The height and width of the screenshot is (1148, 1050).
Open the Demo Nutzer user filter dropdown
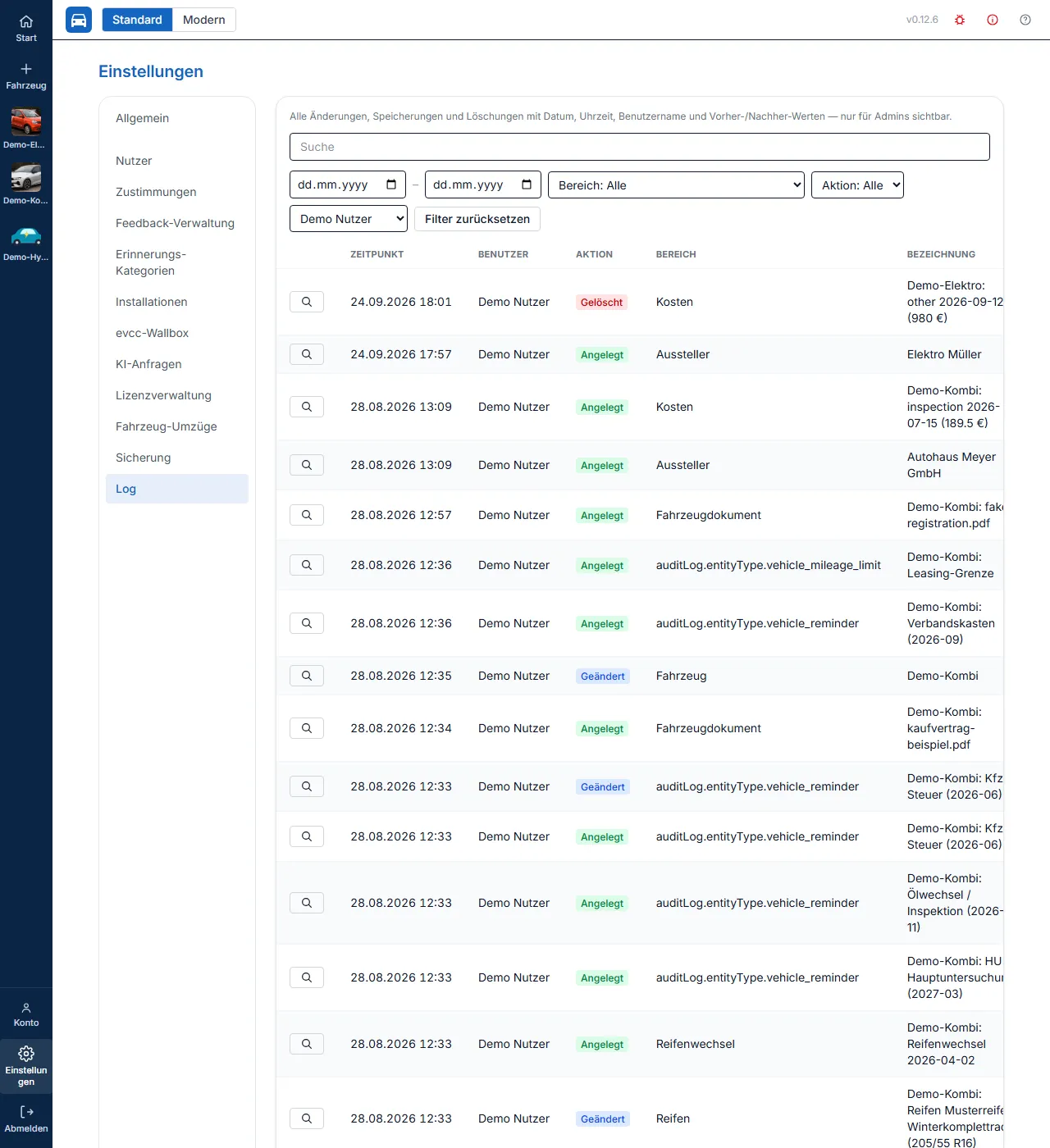pos(349,219)
